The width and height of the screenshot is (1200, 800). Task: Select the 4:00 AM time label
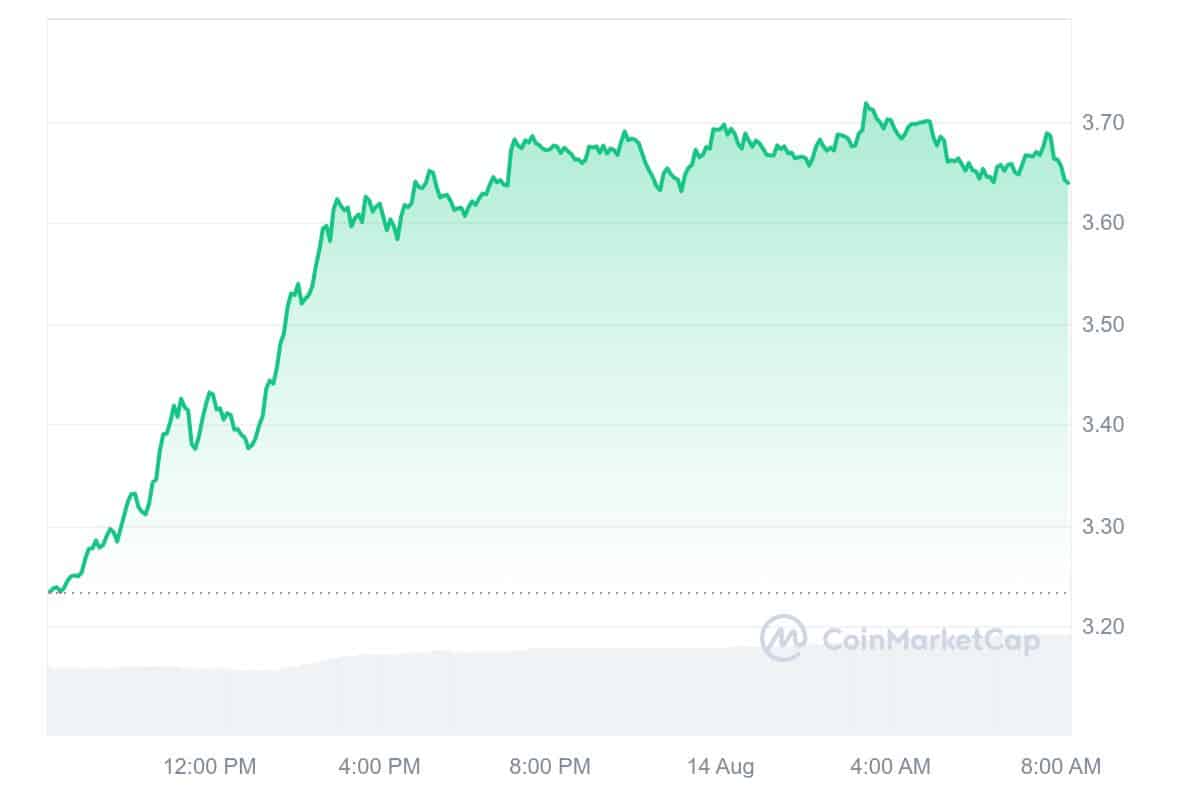tap(890, 767)
